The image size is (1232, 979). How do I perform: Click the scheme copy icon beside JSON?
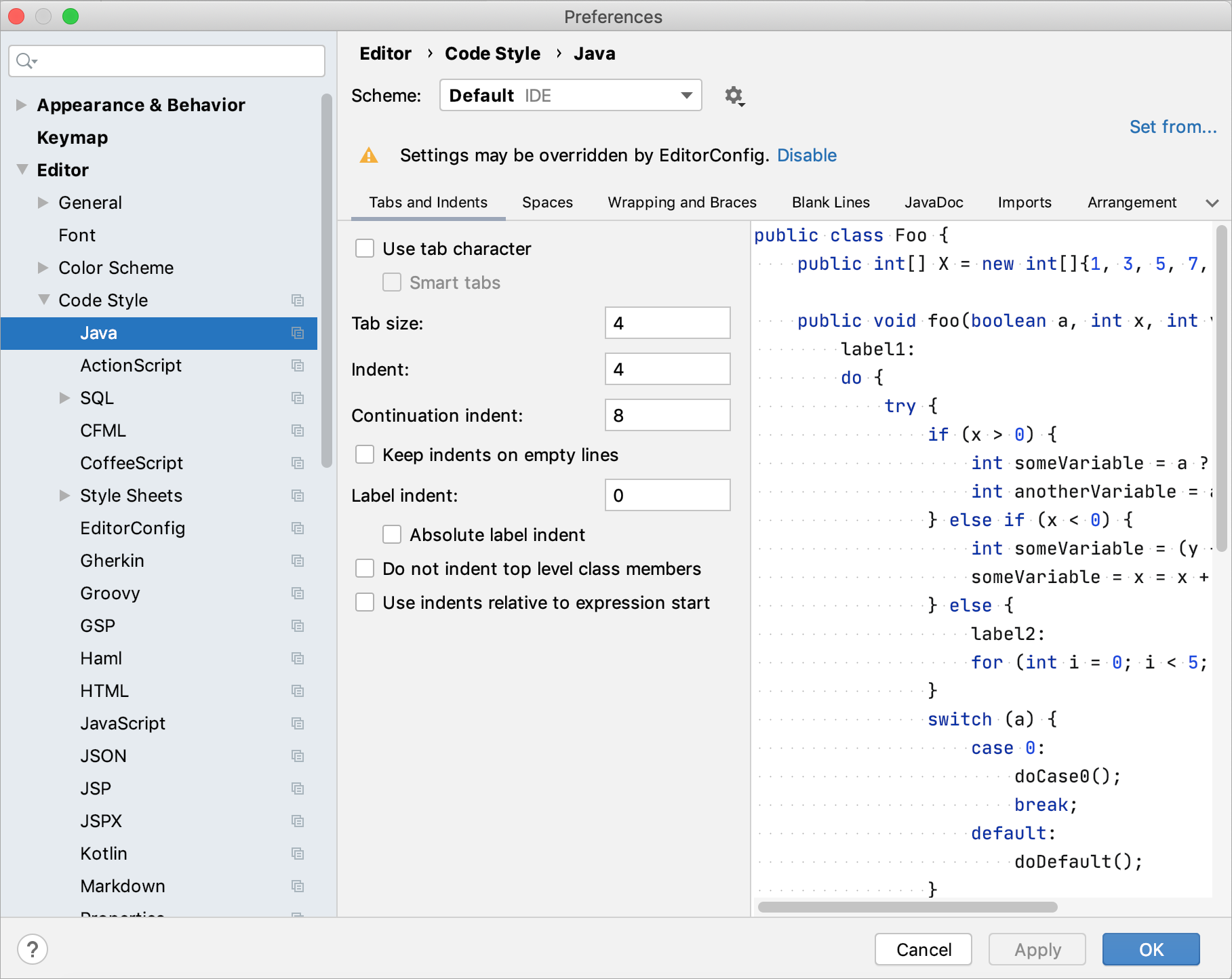click(298, 756)
